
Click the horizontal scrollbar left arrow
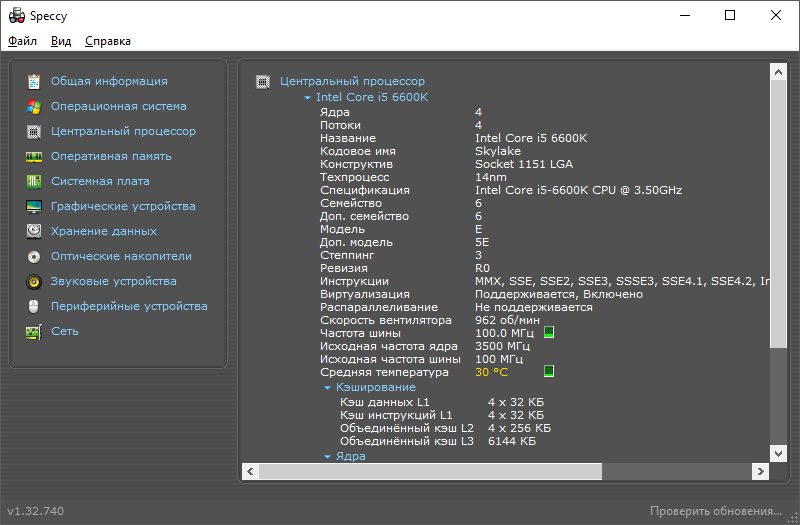(250, 471)
